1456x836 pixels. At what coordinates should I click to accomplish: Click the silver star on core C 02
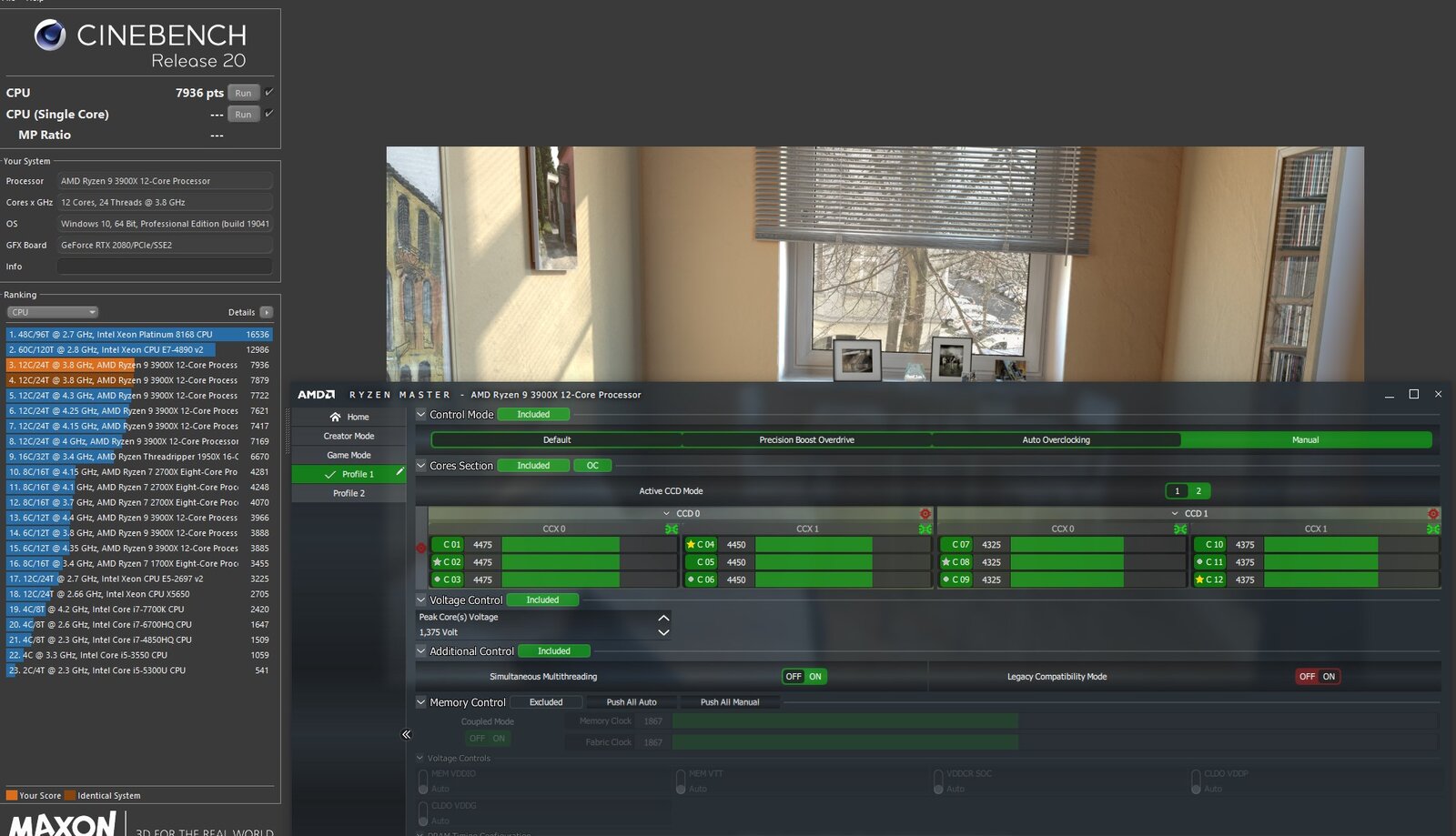click(x=437, y=561)
